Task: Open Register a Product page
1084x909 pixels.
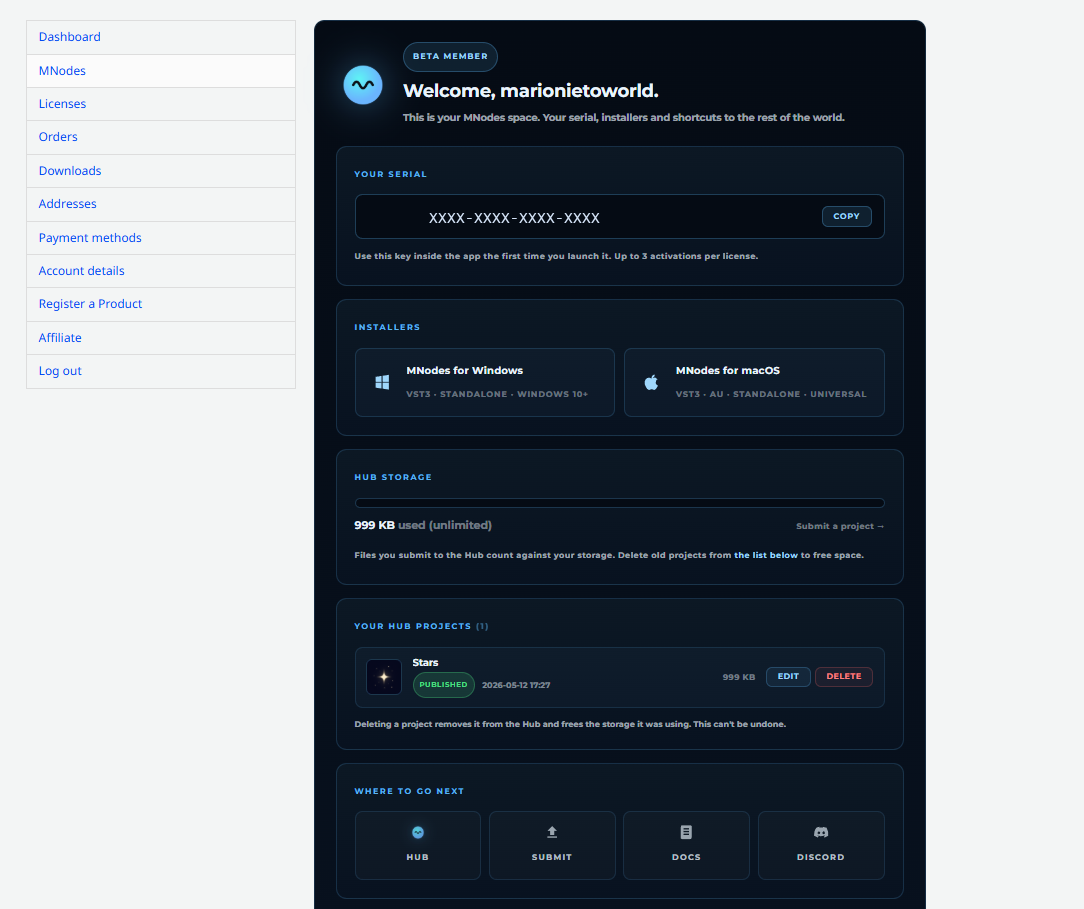Action: [x=161, y=305]
